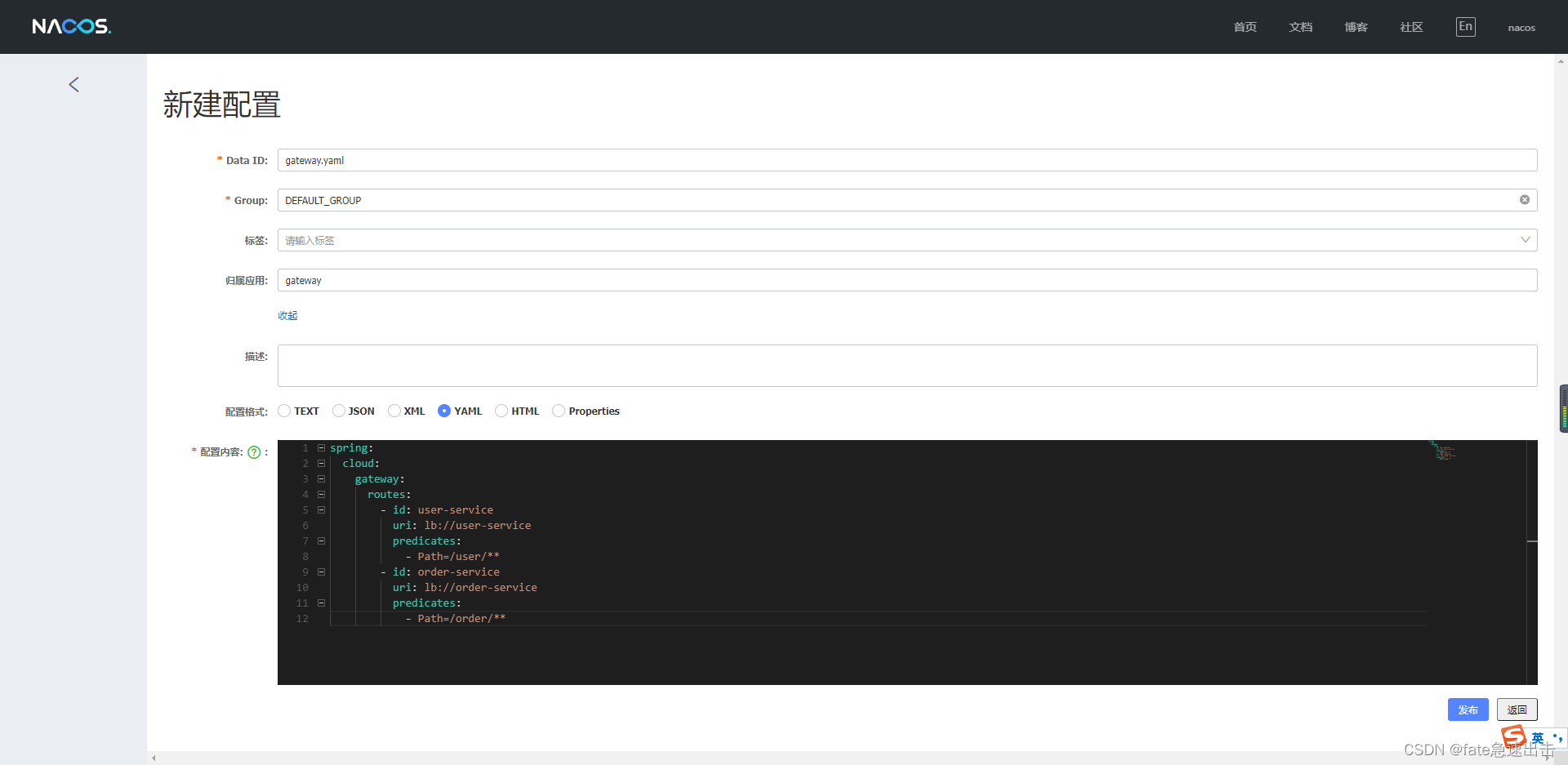Viewport: 1568px width, 765px height.
Task: Click the 'routes:' code line
Action: [x=389, y=495]
